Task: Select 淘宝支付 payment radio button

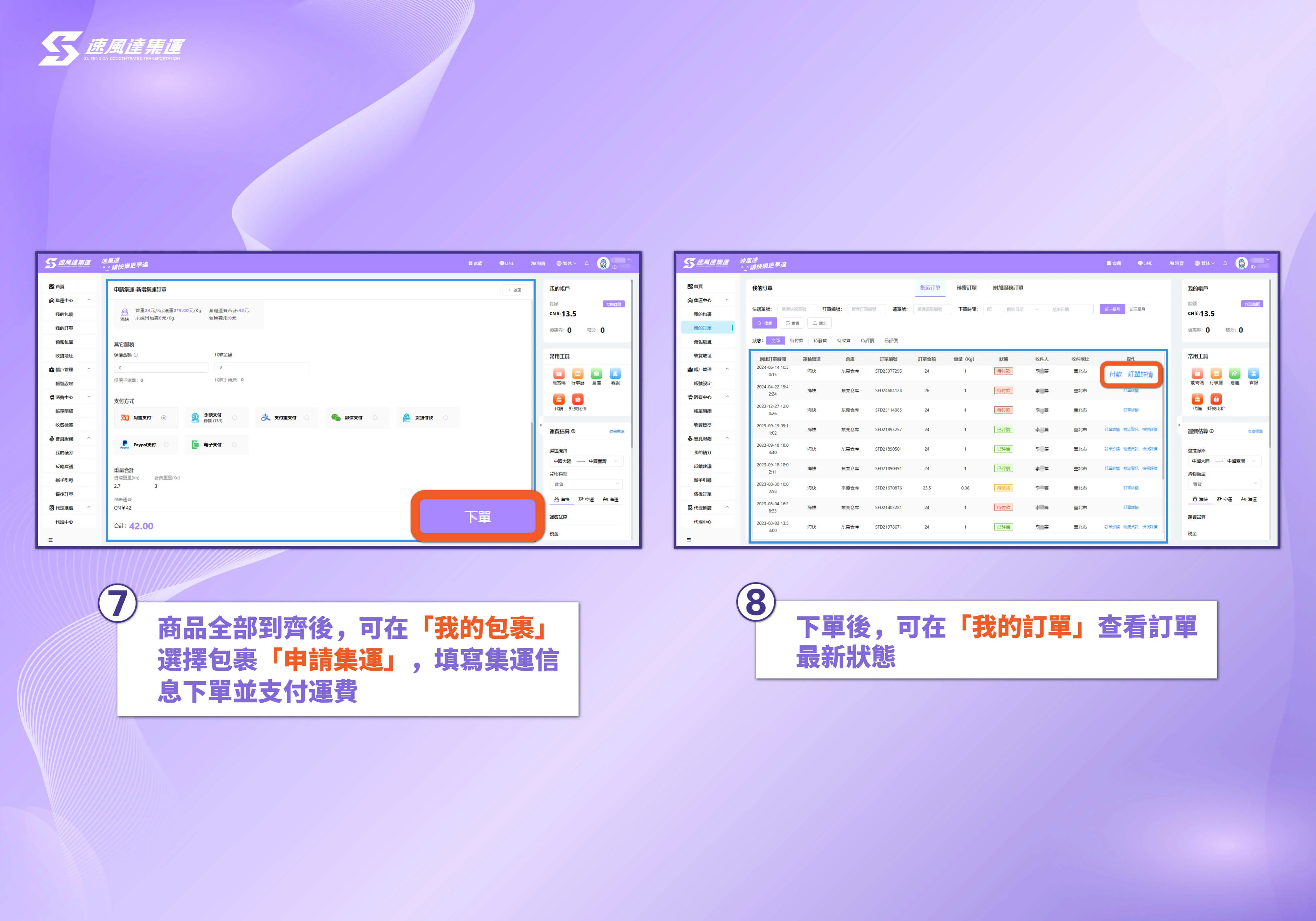Action: [x=164, y=418]
